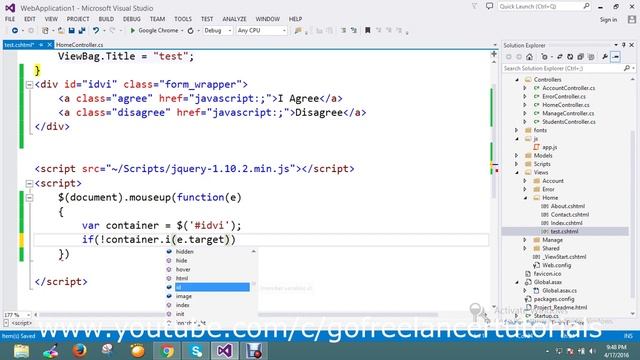Screen dimensions: 640x360
Task: Click the Sync with Active Document icon
Action: coord(560,57)
